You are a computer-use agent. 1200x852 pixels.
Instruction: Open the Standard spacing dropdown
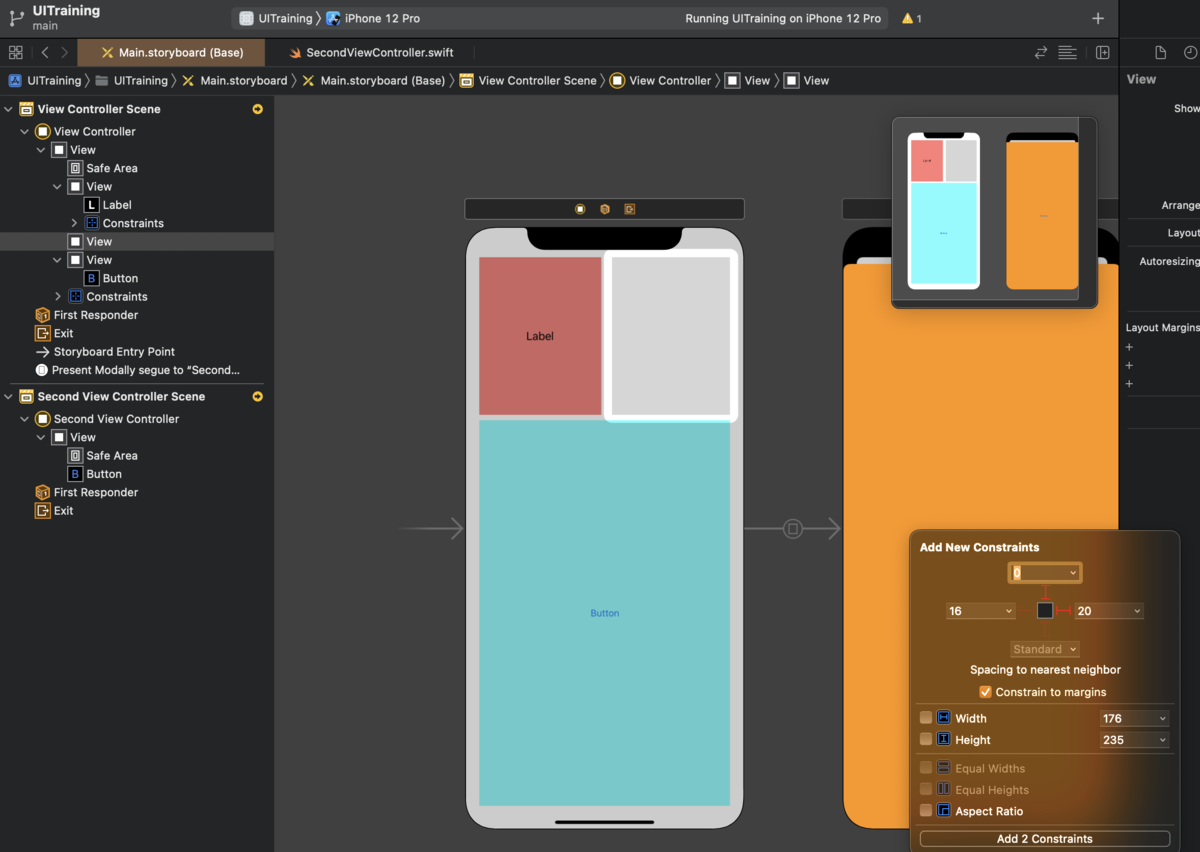tap(1045, 649)
